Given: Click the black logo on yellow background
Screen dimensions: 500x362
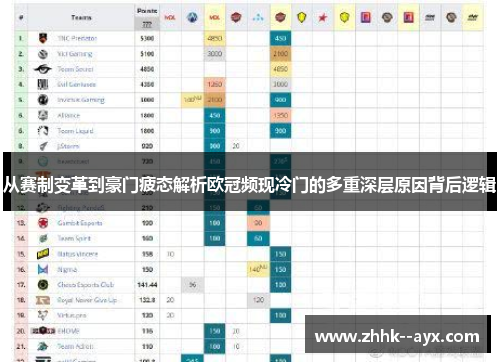Looking at the screenshot, I should (x=473, y=17).
